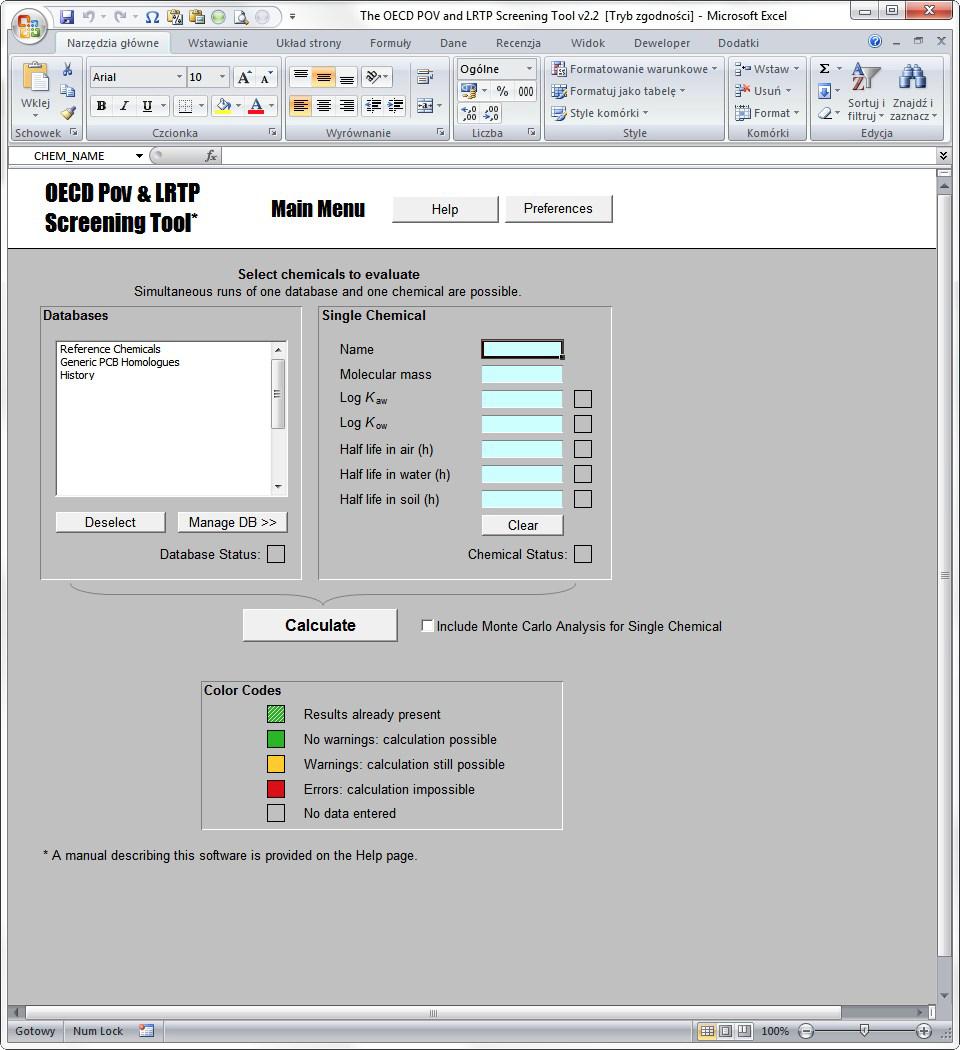Viewport: 960px width, 1050px height.
Task: Open the CHEM_NAME name box dropdown
Action: 139,156
